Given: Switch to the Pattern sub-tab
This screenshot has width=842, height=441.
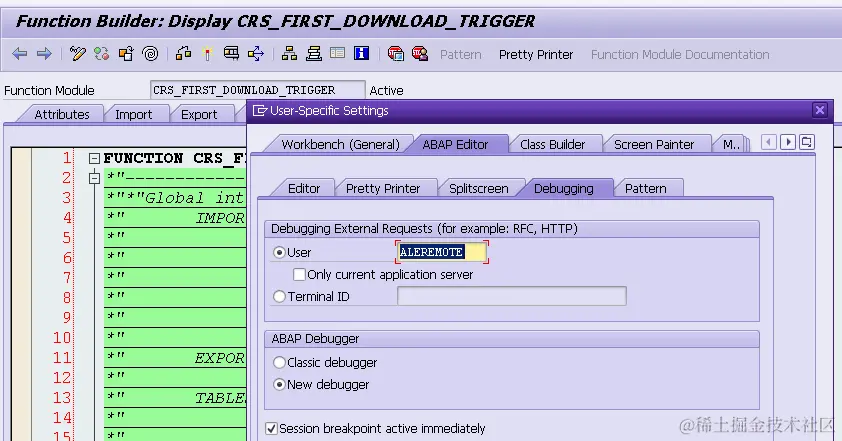Looking at the screenshot, I should tap(645, 189).
